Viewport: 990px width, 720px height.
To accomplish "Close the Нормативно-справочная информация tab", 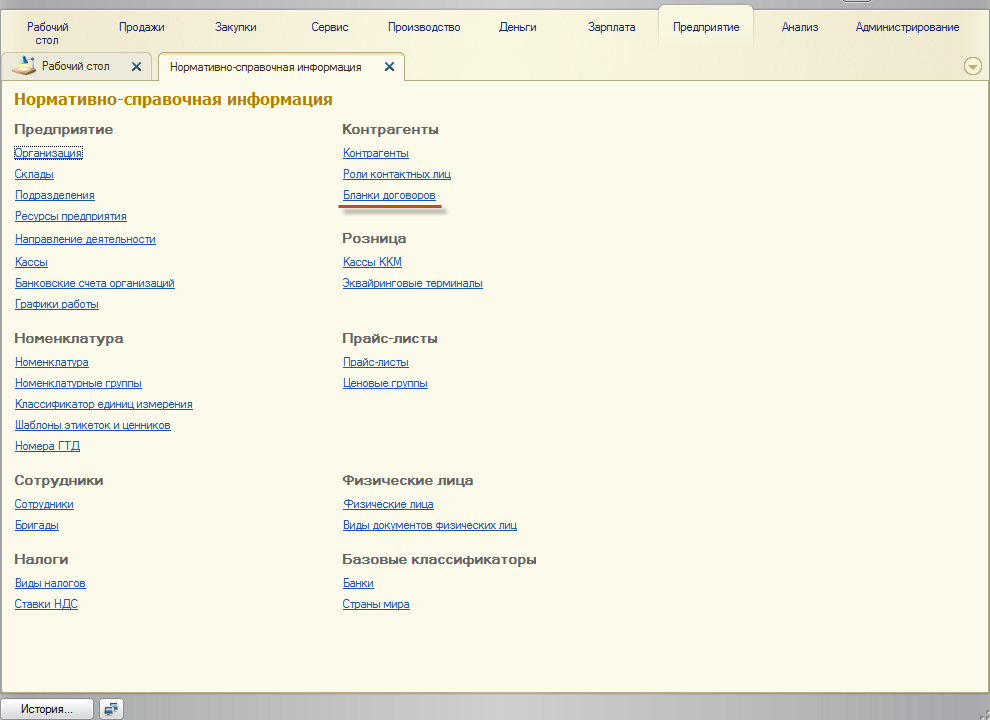I will (390, 66).
